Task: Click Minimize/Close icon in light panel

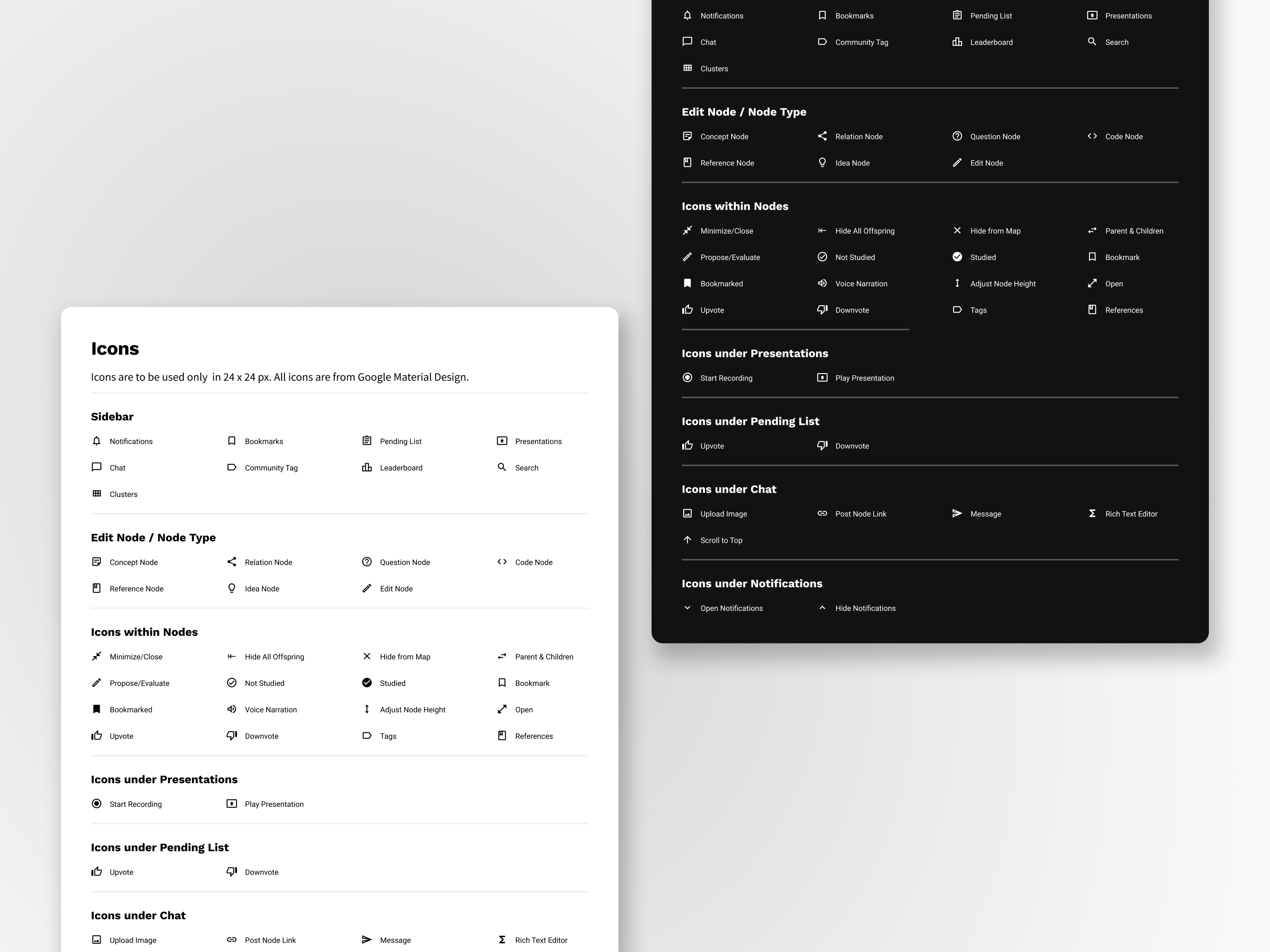Action: coord(96,656)
